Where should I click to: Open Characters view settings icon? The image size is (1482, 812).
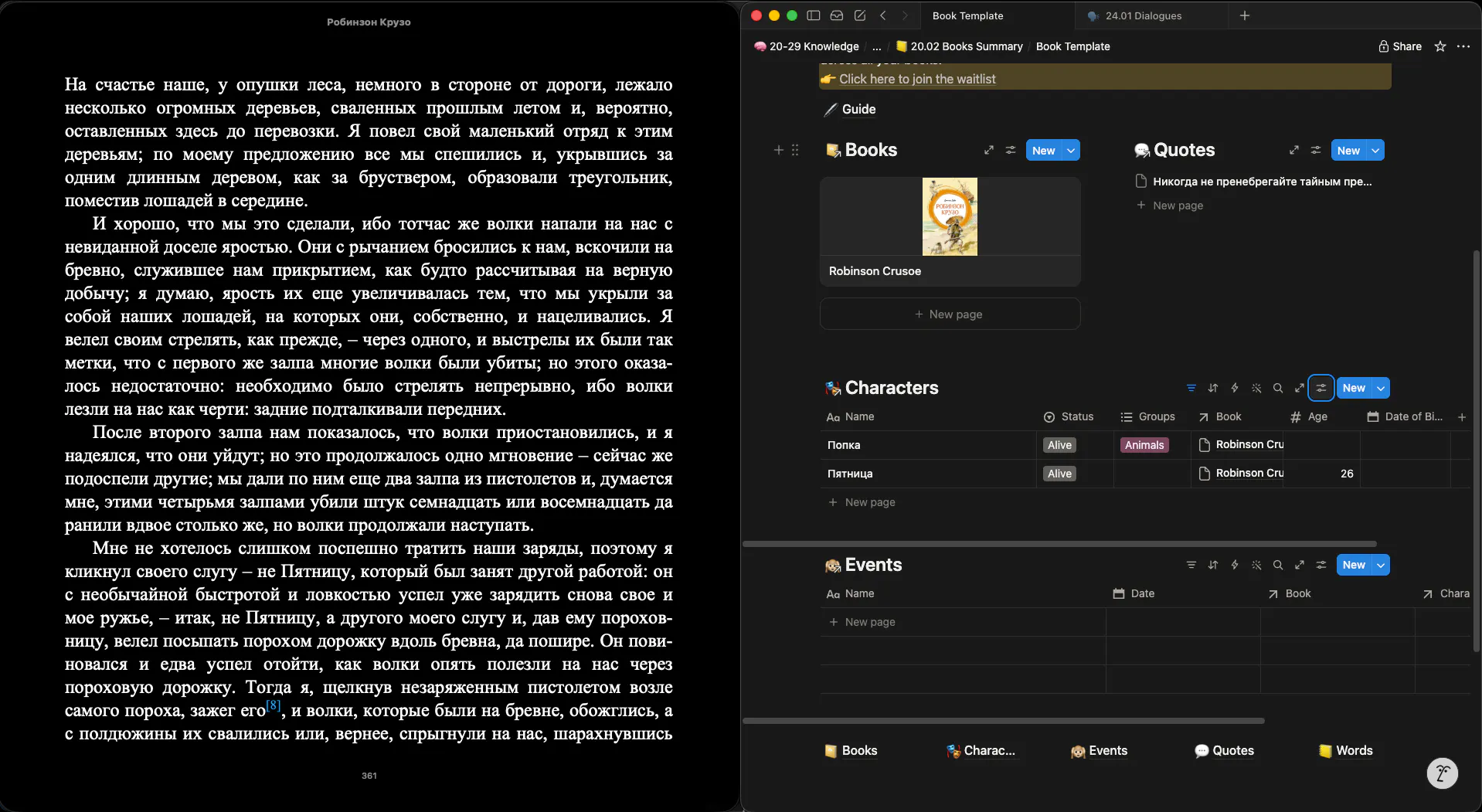pyautogui.click(x=1321, y=388)
